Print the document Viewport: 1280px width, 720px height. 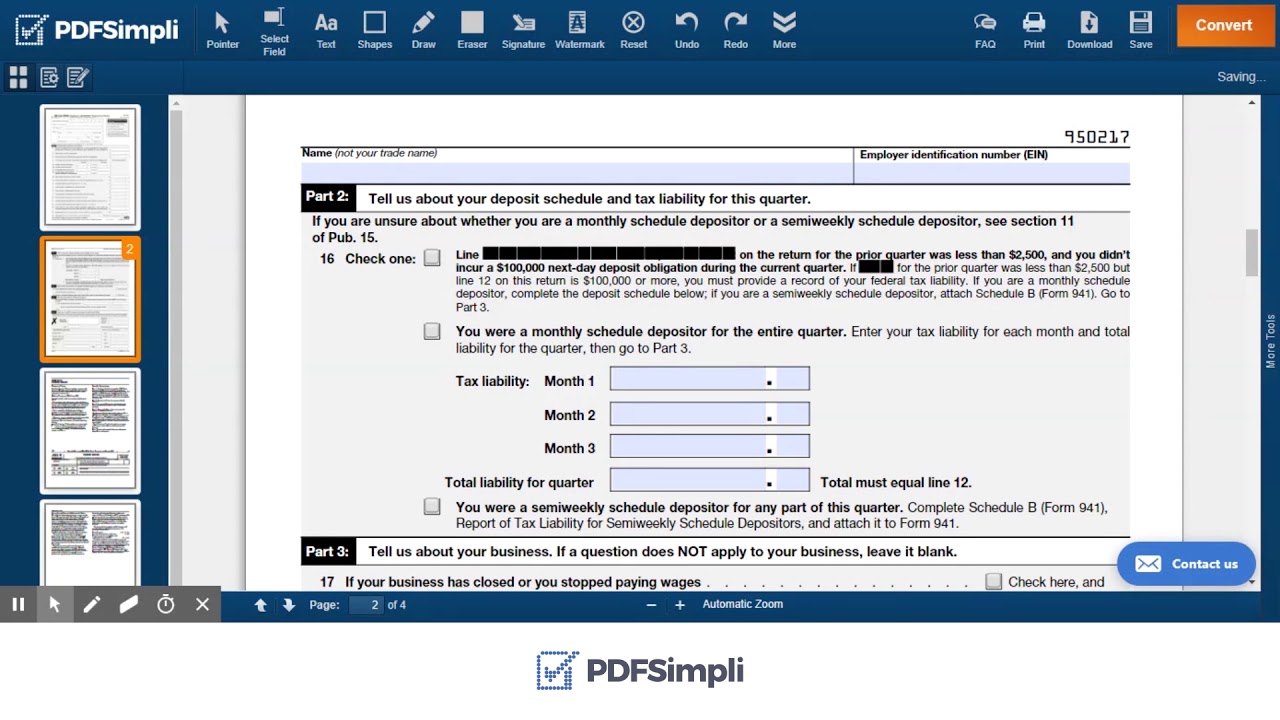tap(1034, 30)
